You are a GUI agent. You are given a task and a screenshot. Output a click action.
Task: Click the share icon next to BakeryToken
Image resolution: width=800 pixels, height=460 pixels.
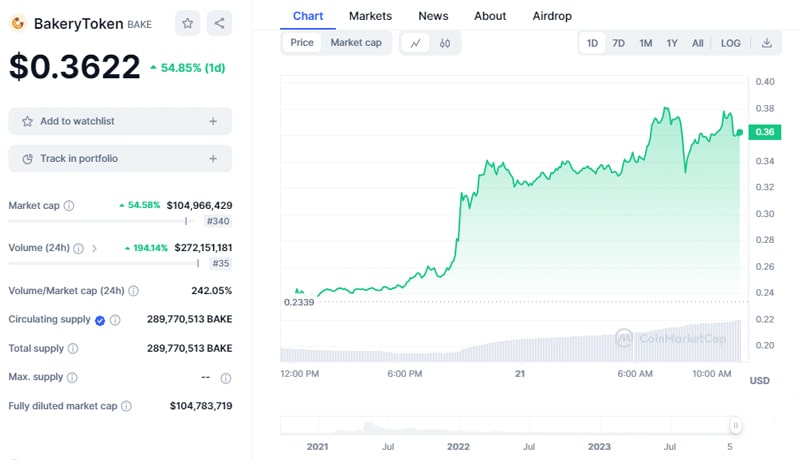[x=220, y=23]
